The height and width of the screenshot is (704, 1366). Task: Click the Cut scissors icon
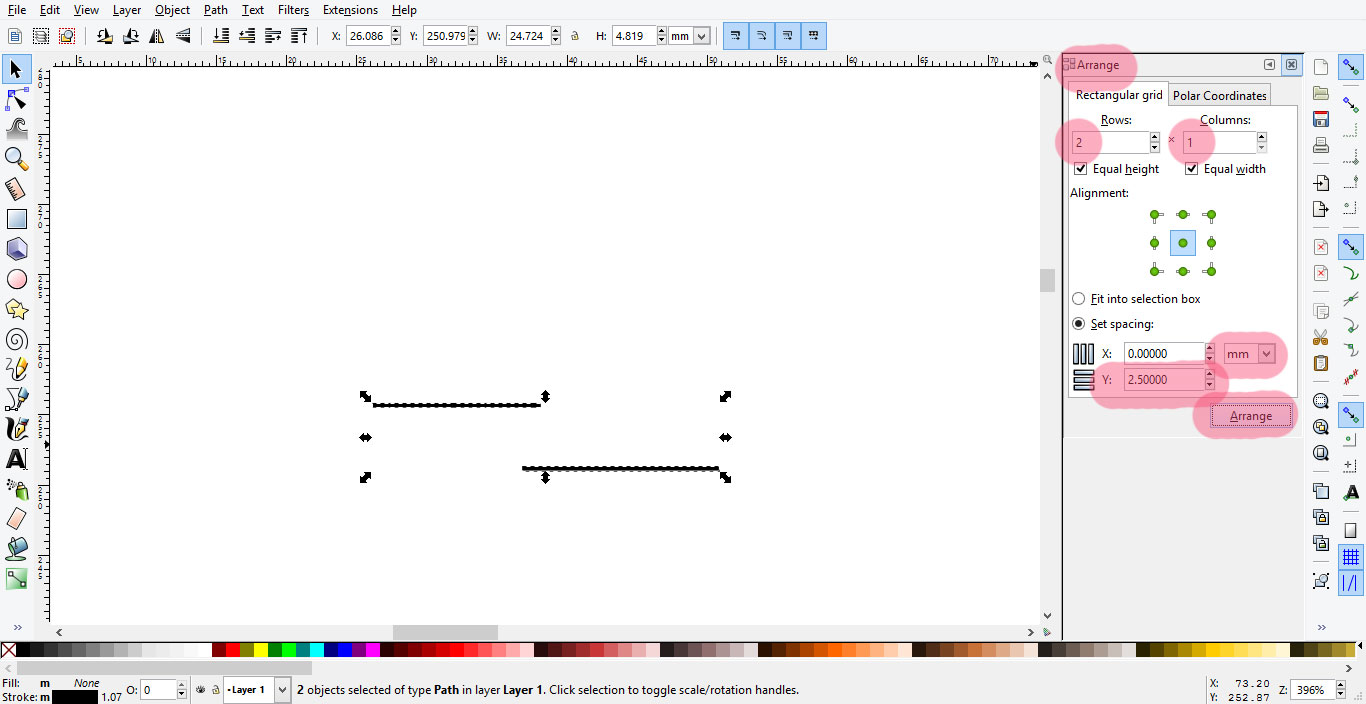point(1321,337)
